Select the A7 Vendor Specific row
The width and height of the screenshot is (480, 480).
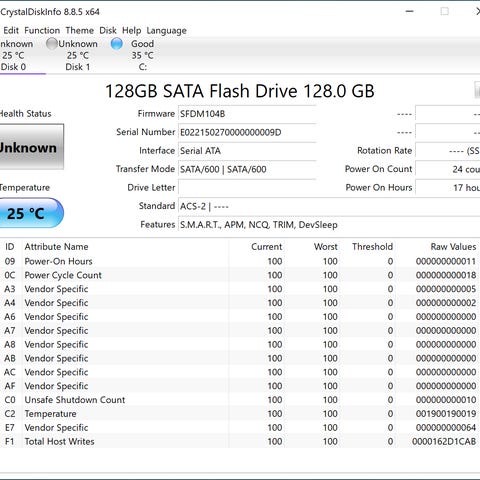(240, 331)
